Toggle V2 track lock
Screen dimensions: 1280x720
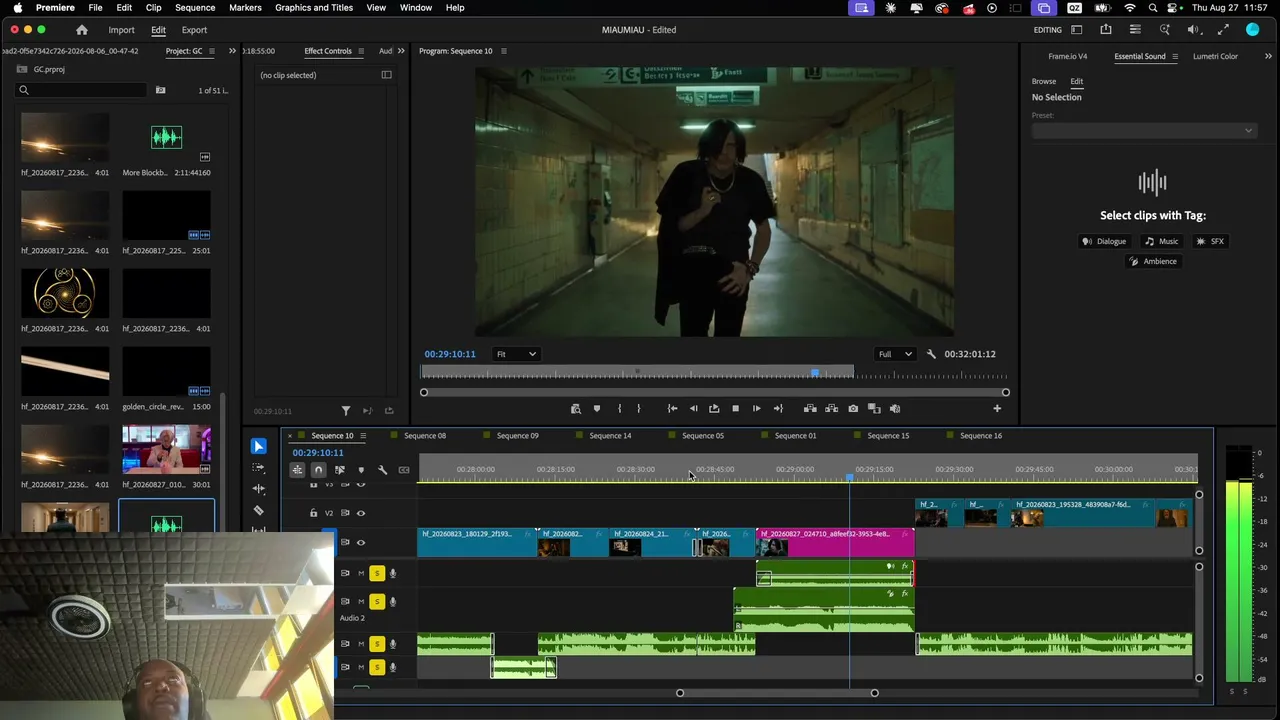pyautogui.click(x=314, y=513)
